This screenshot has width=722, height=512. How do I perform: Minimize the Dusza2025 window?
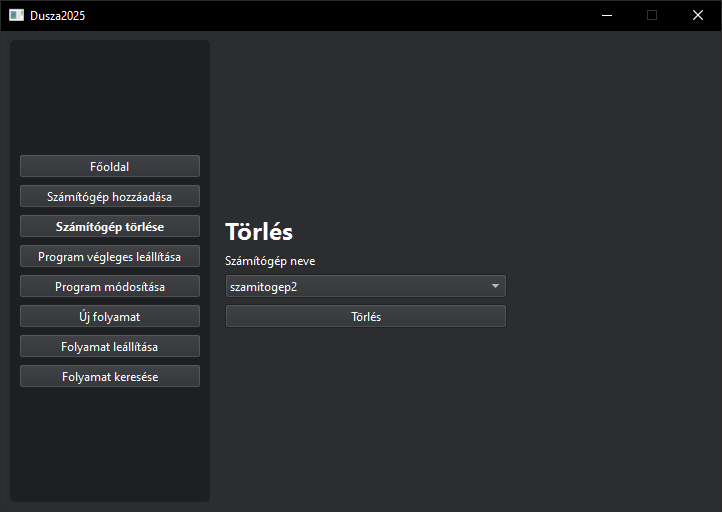coord(606,15)
